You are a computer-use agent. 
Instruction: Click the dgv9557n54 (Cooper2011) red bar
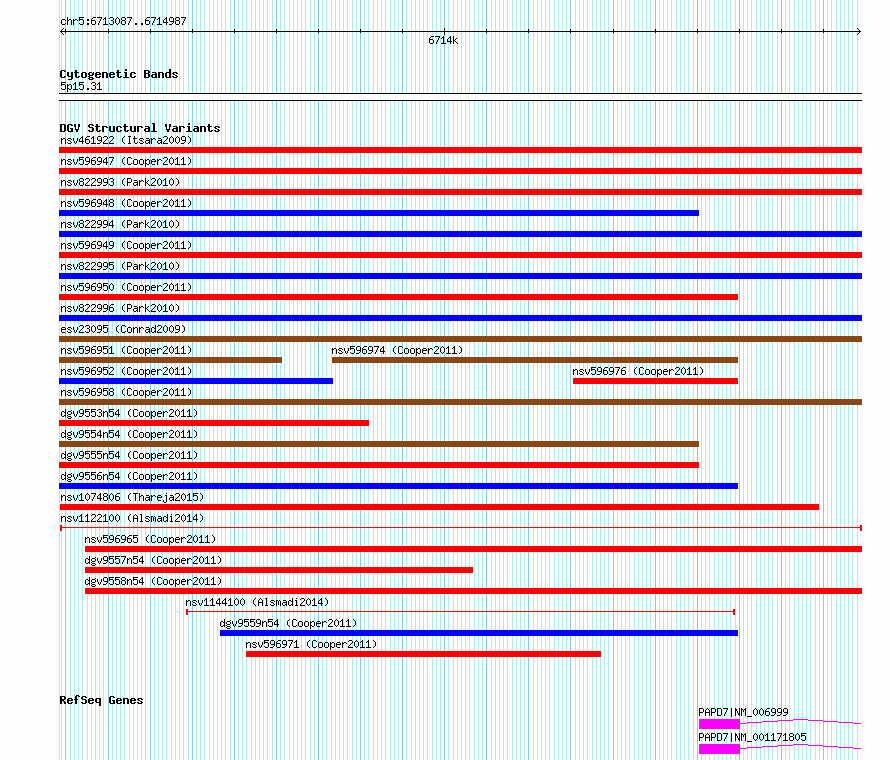(x=279, y=570)
